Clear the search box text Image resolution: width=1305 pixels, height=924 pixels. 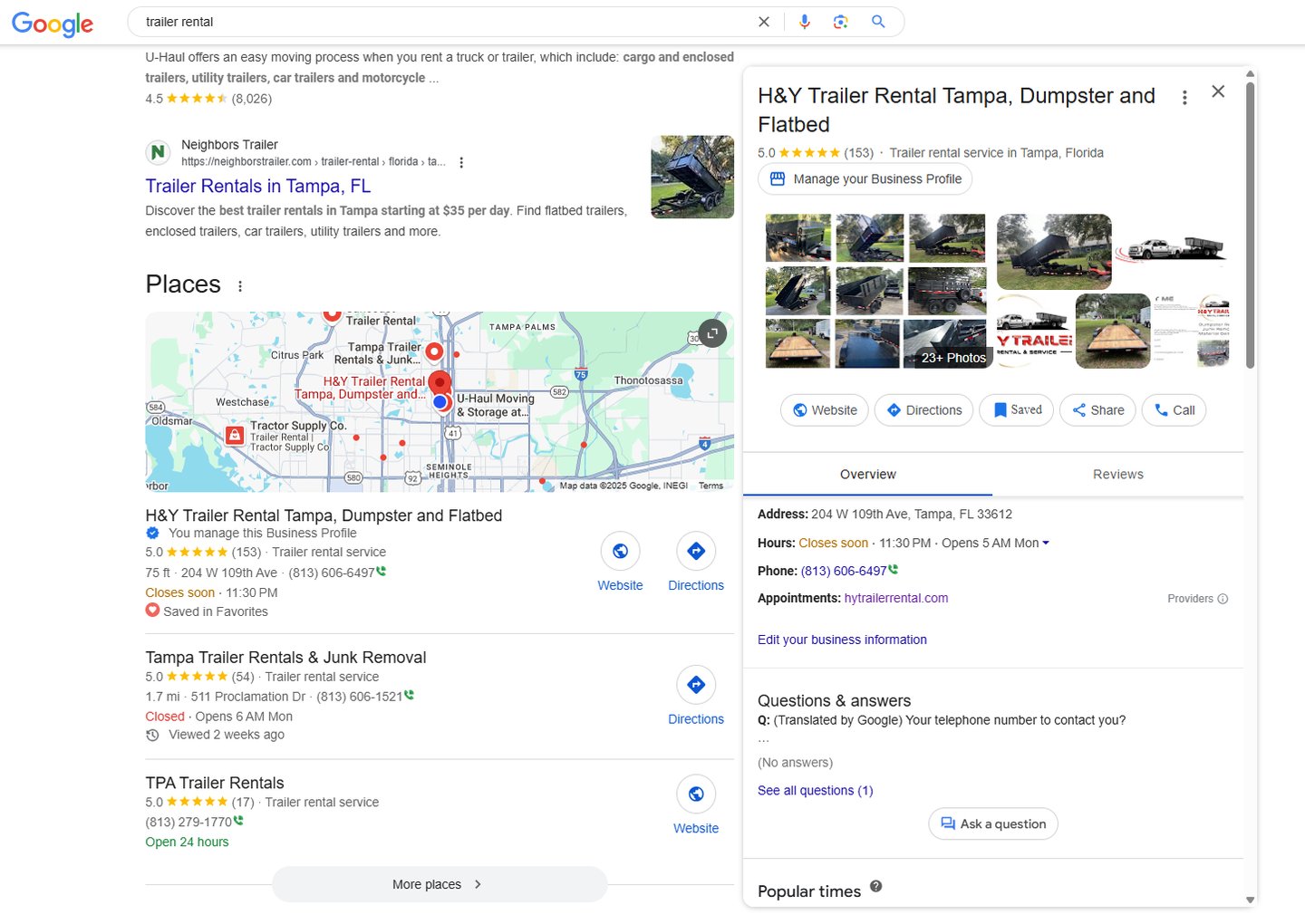pos(764,22)
